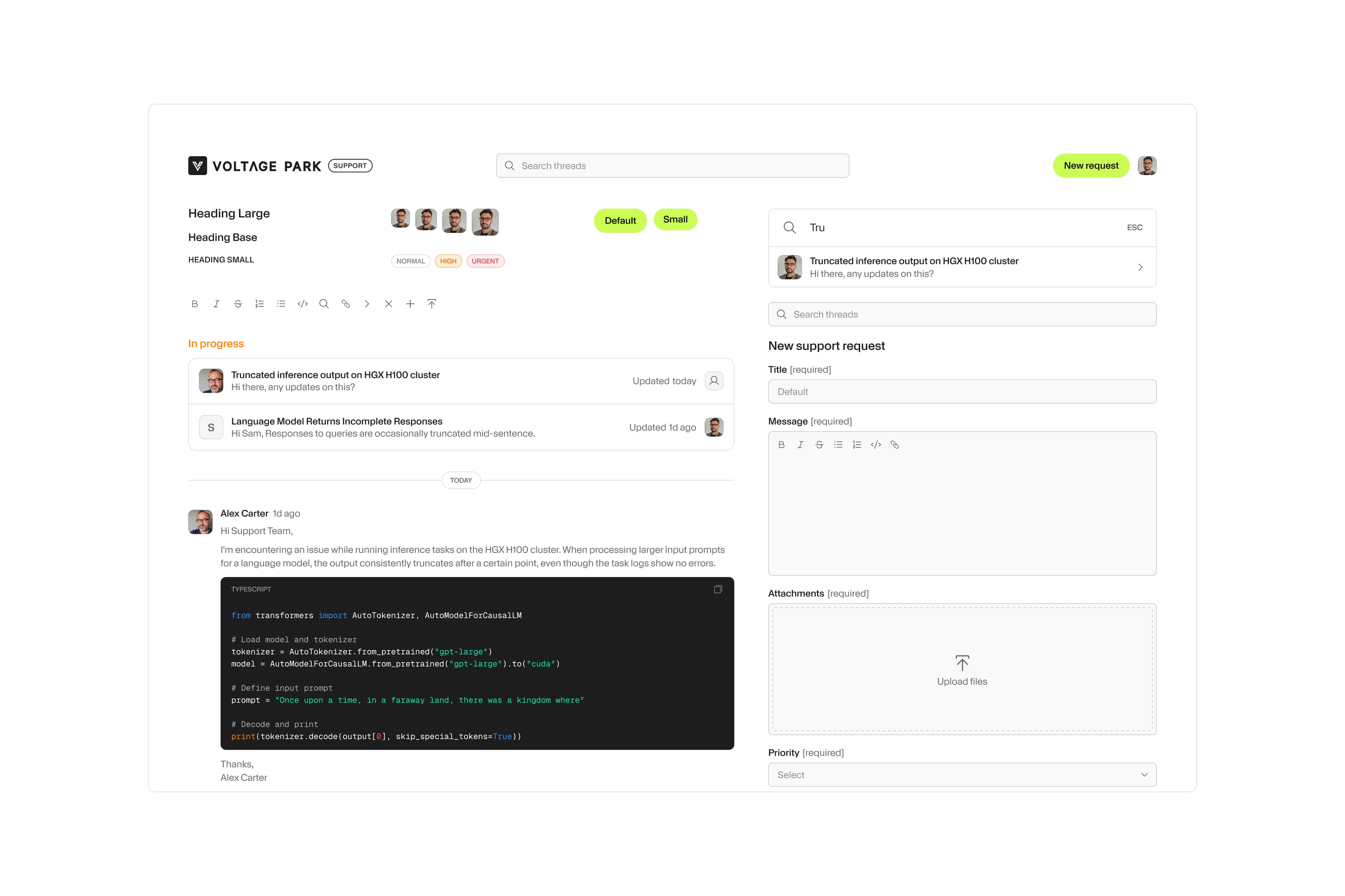Click the chevron right icon in the top toolbar

point(367,304)
